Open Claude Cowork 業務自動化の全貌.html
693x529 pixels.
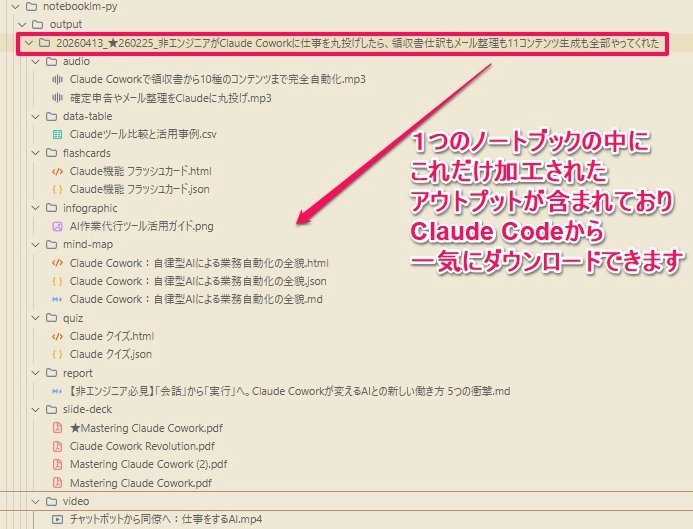199,263
